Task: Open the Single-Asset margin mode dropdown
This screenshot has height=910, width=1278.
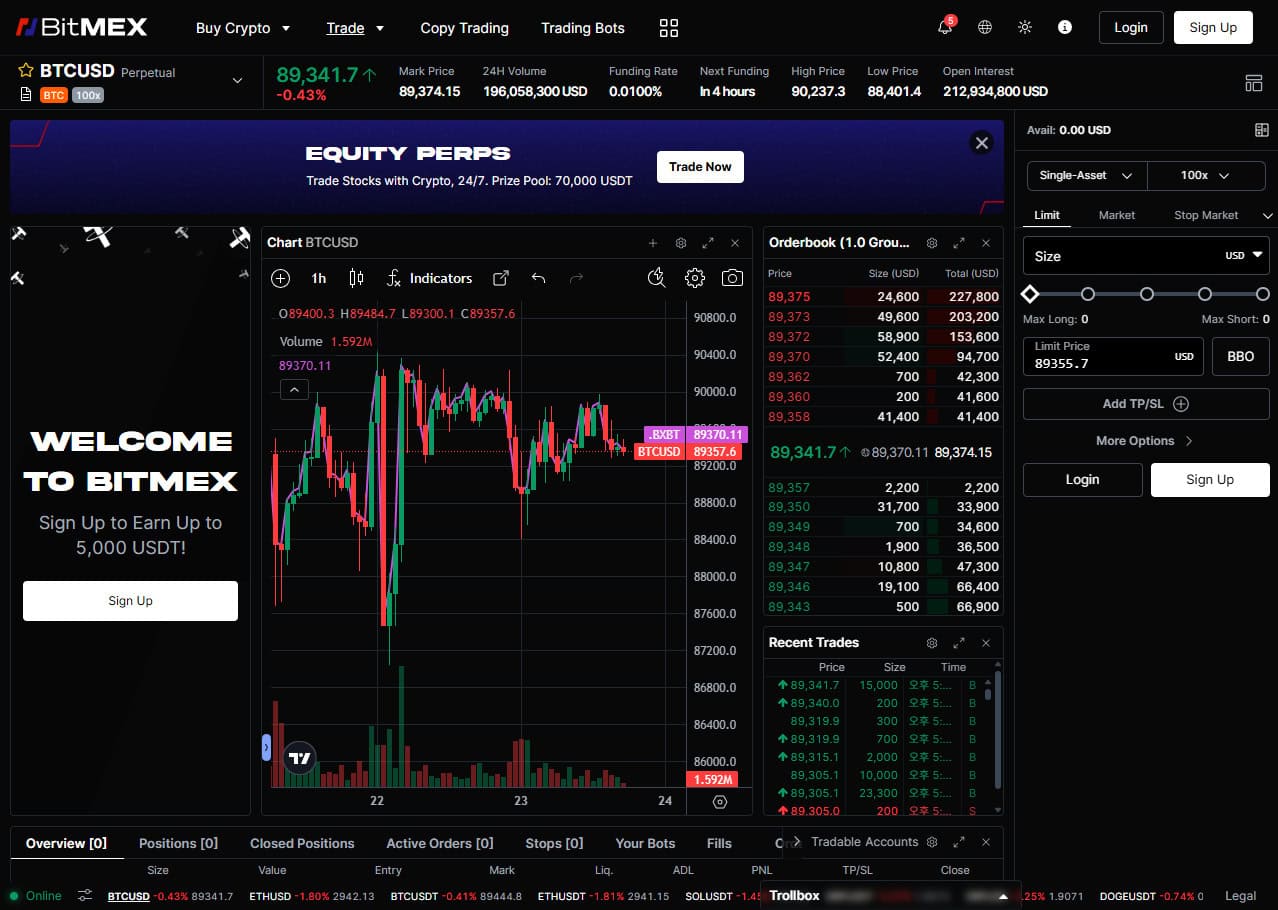Action: point(1084,175)
